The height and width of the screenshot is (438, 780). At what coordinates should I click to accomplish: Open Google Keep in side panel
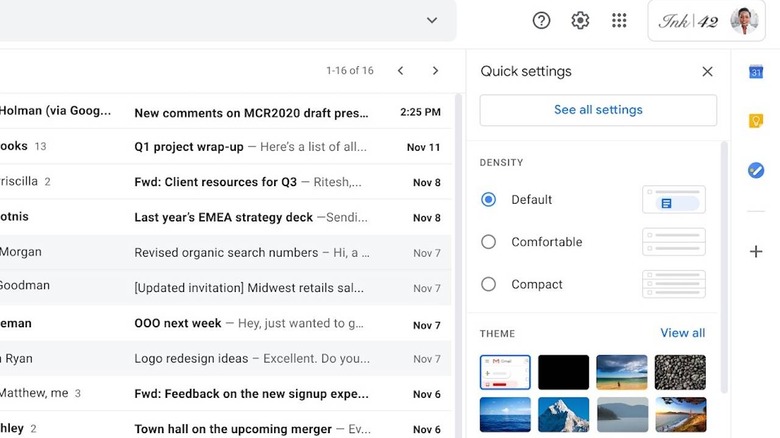[x=756, y=121]
